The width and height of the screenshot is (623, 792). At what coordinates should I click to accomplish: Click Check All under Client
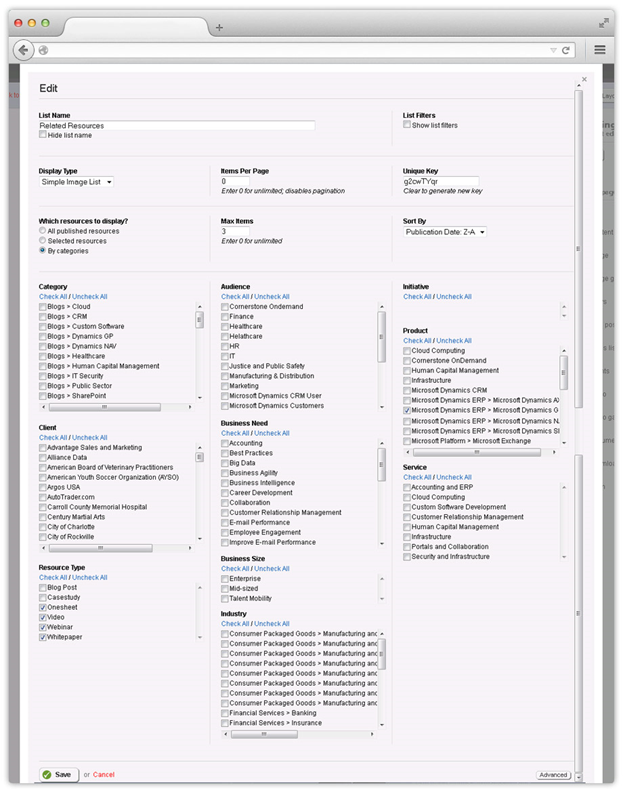(53, 437)
